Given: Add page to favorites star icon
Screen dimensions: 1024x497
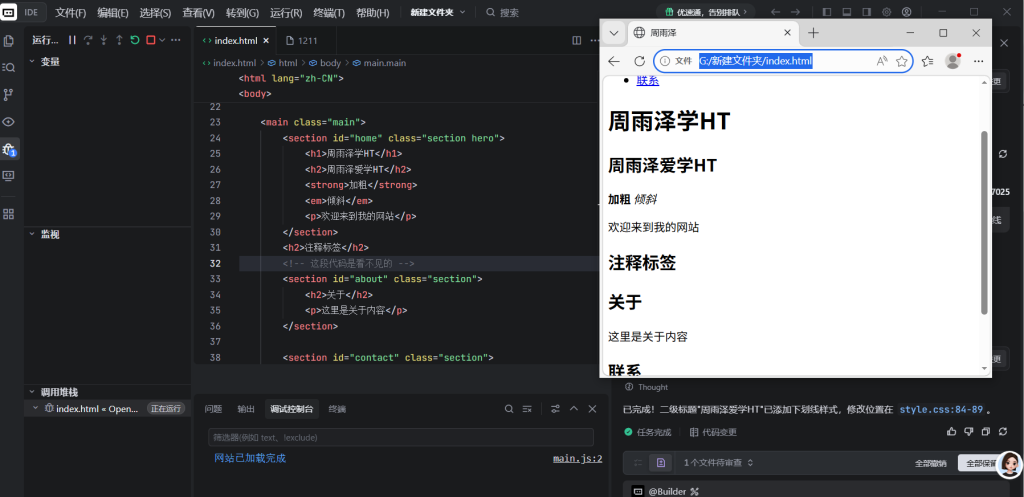Looking at the screenshot, I should click(902, 61).
